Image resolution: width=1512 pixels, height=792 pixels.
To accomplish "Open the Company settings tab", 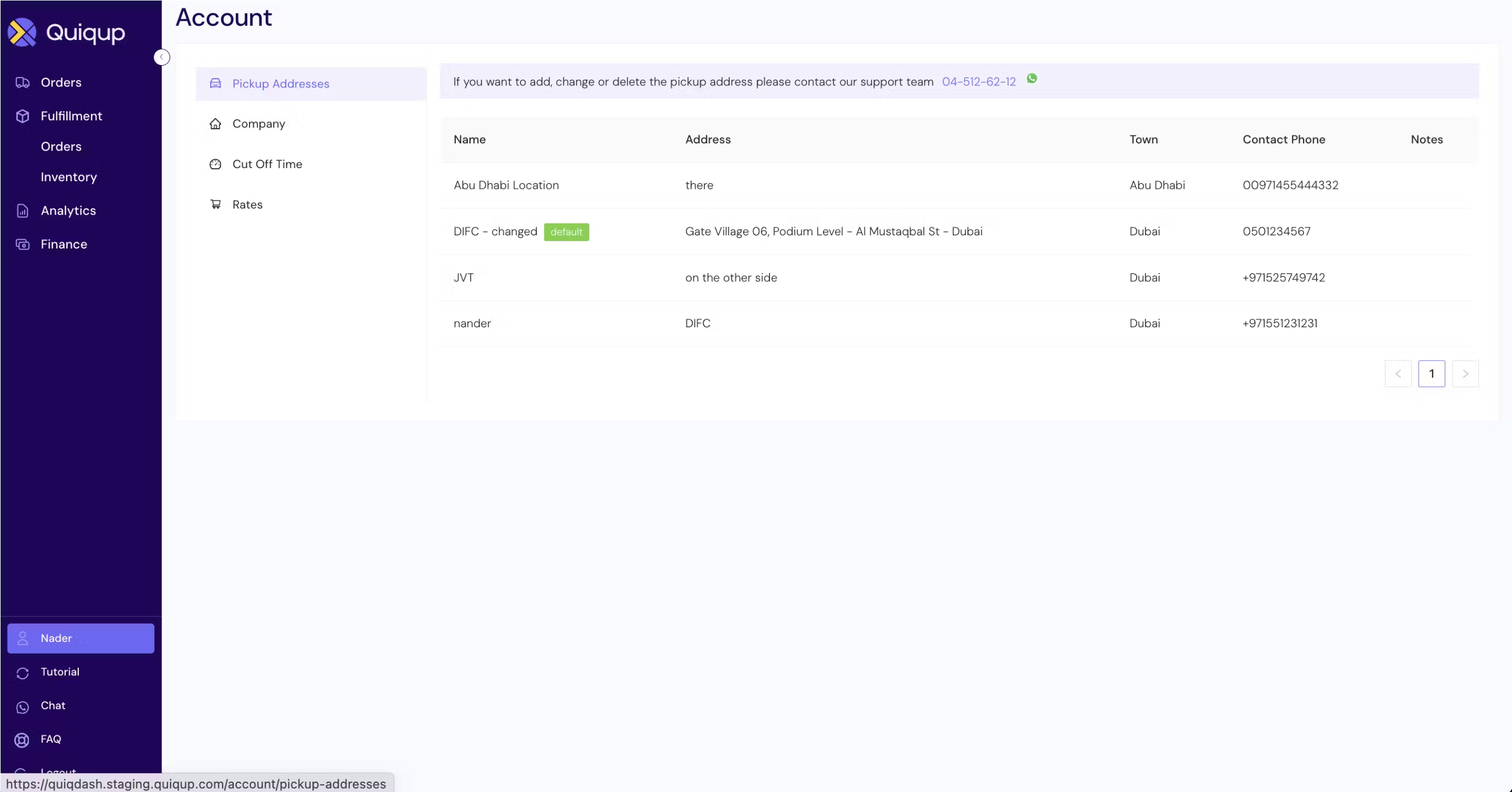I will click(258, 124).
